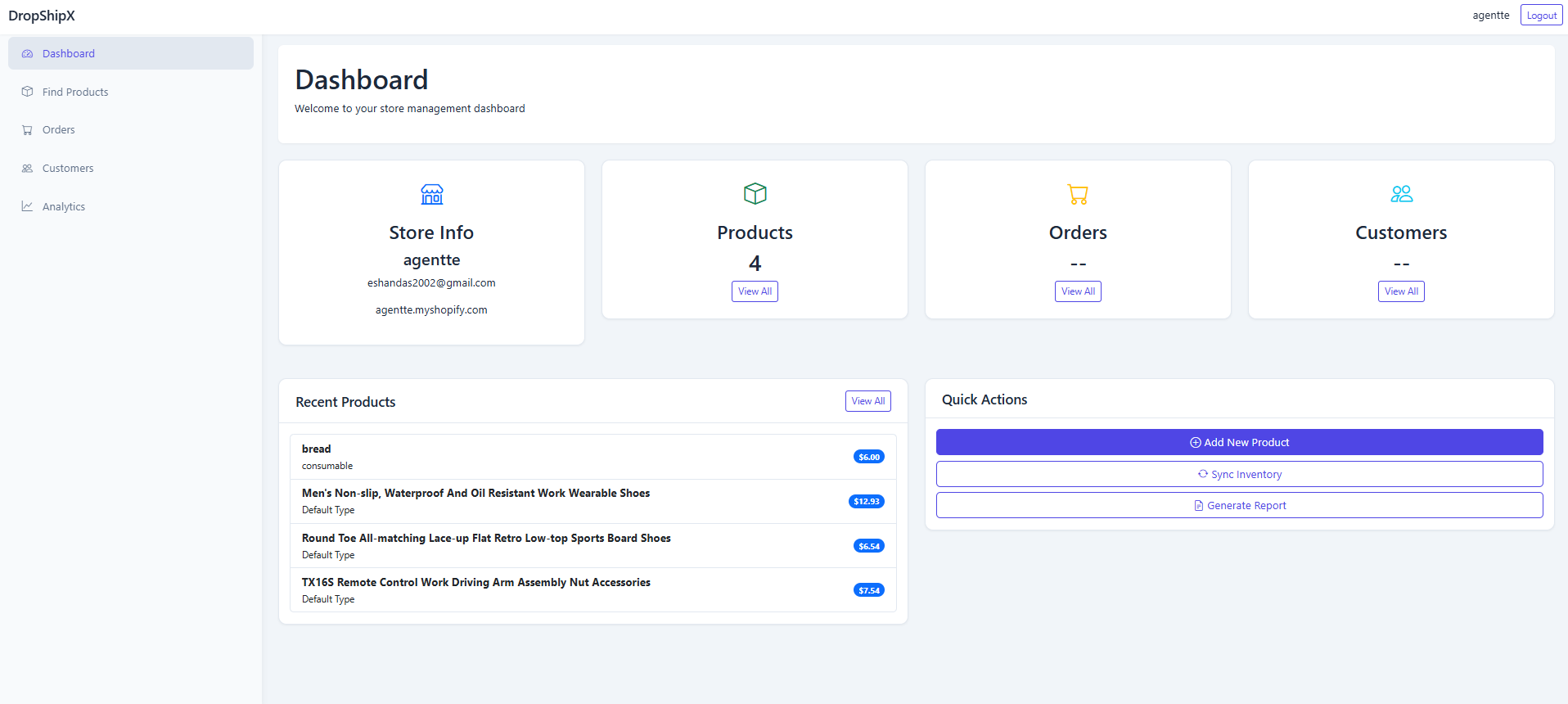Click the people icon above Customers card
1568x704 pixels.
click(1401, 194)
